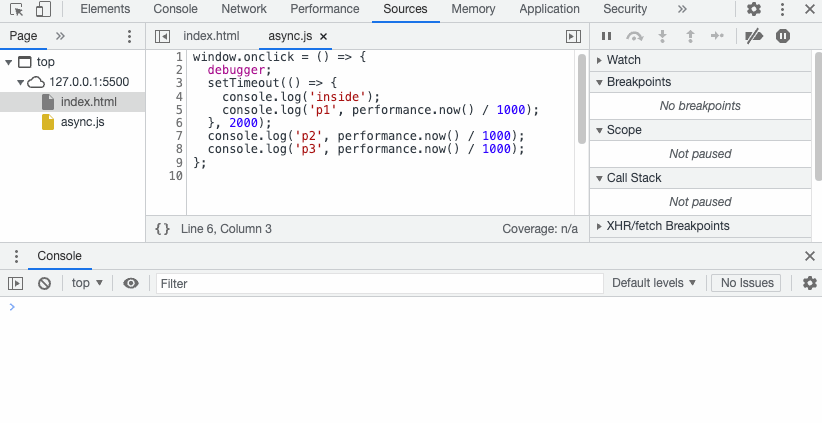822x423 pixels.
Task: Open the Performance tab
Action: point(325,9)
